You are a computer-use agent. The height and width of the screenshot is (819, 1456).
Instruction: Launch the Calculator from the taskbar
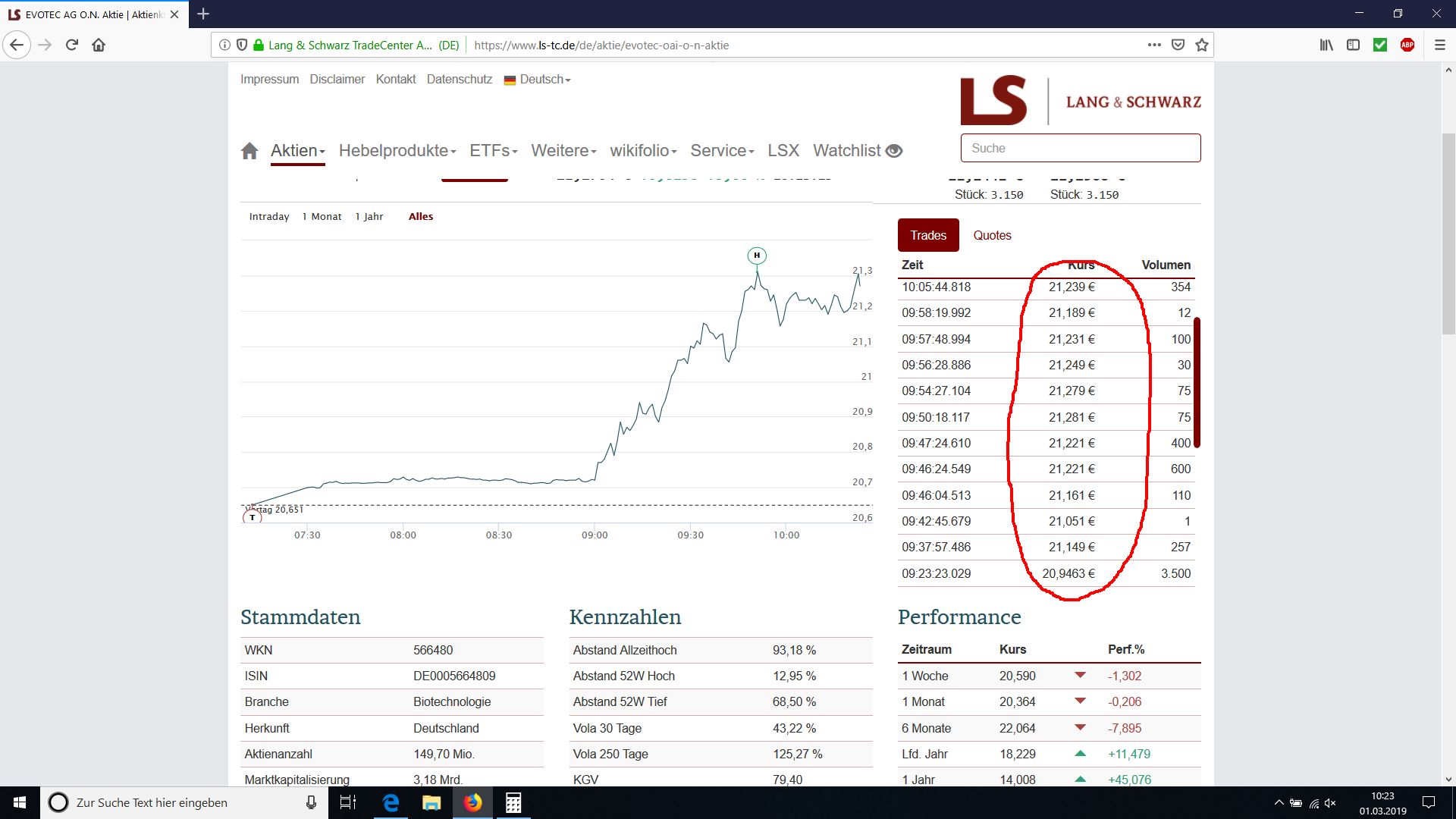(513, 802)
